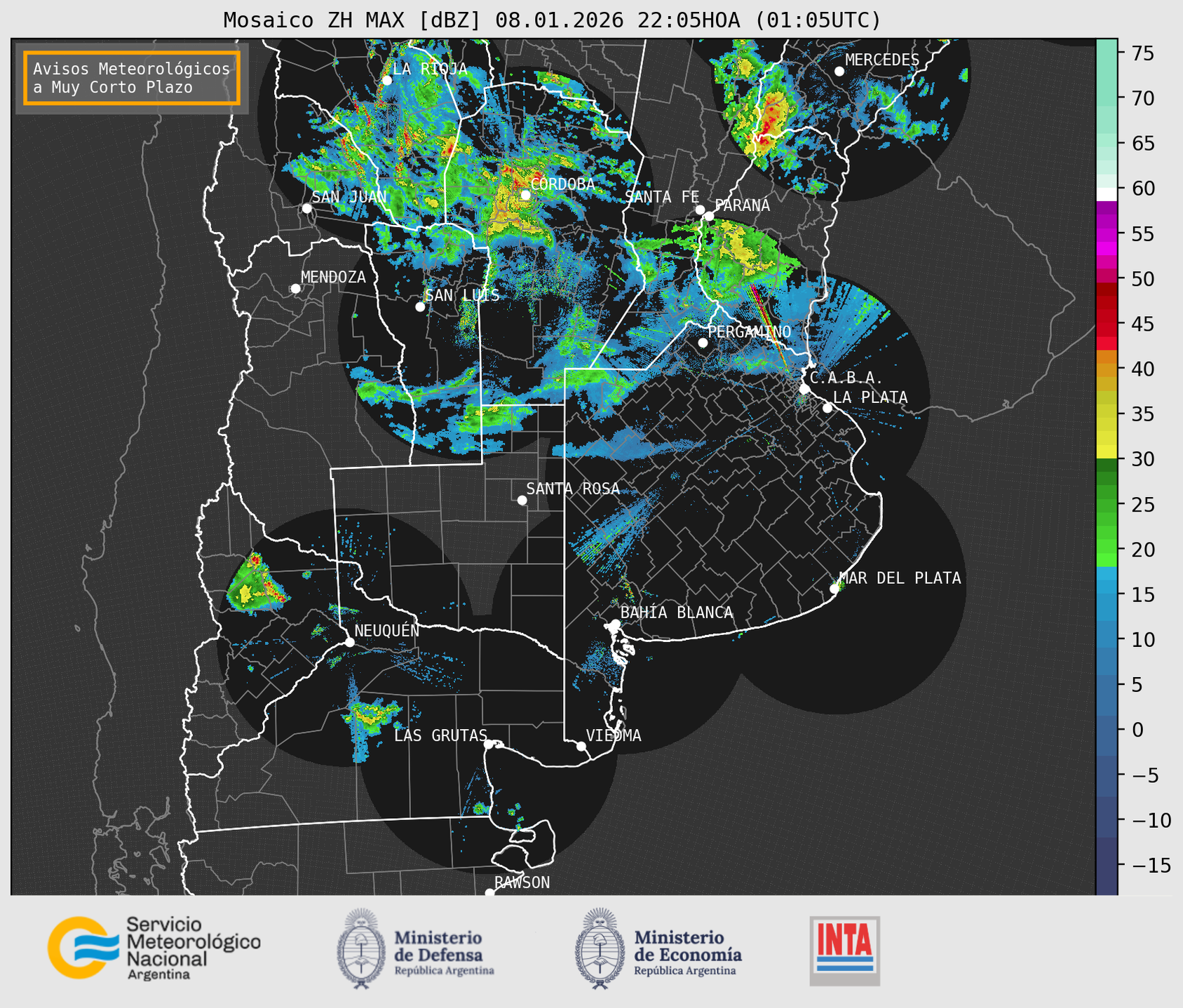The image size is (1183, 1008).
Task: Click the SAN JUAN city marker dot
Action: (306, 208)
